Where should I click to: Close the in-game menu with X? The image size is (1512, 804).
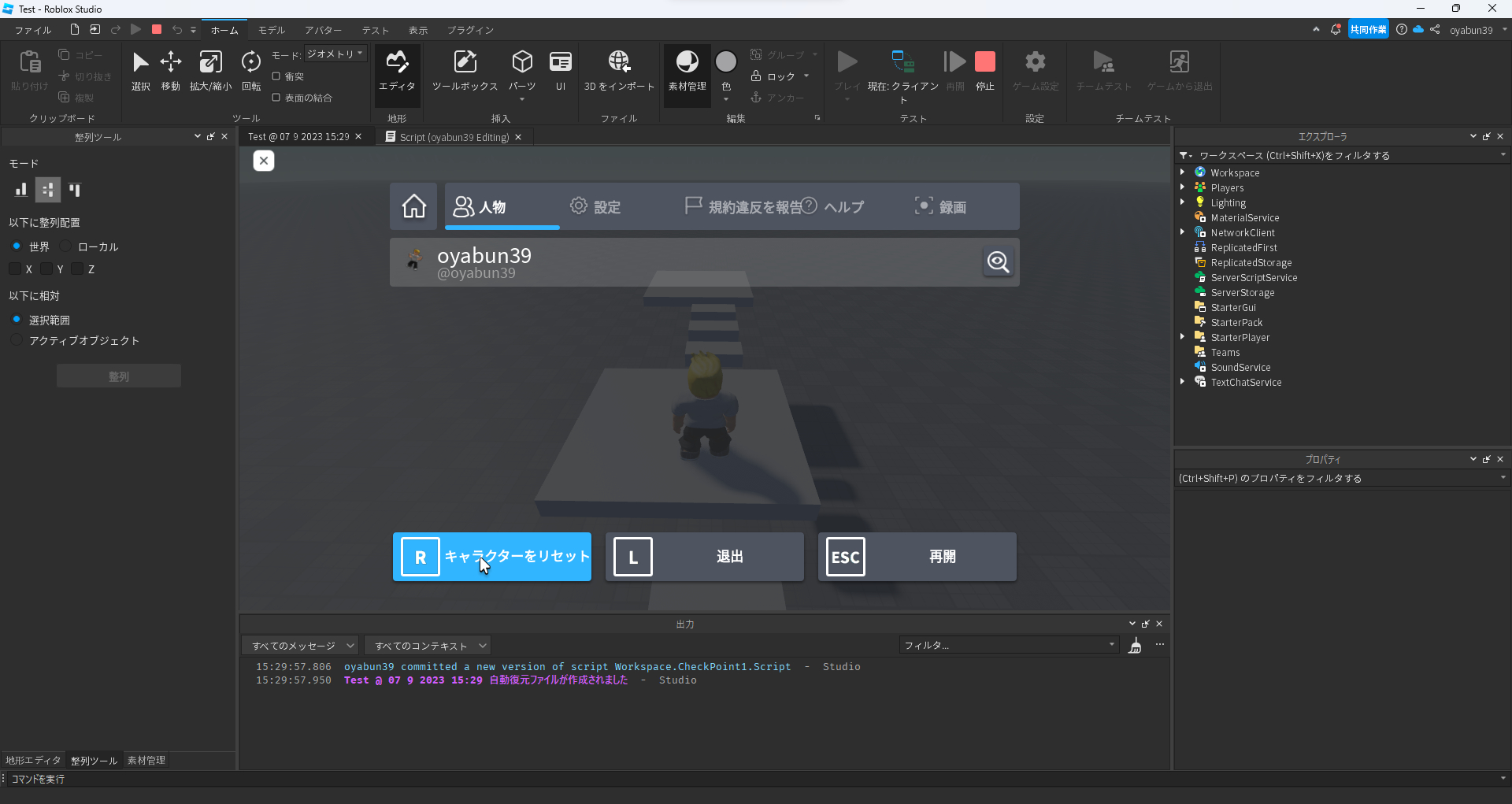[x=264, y=161]
